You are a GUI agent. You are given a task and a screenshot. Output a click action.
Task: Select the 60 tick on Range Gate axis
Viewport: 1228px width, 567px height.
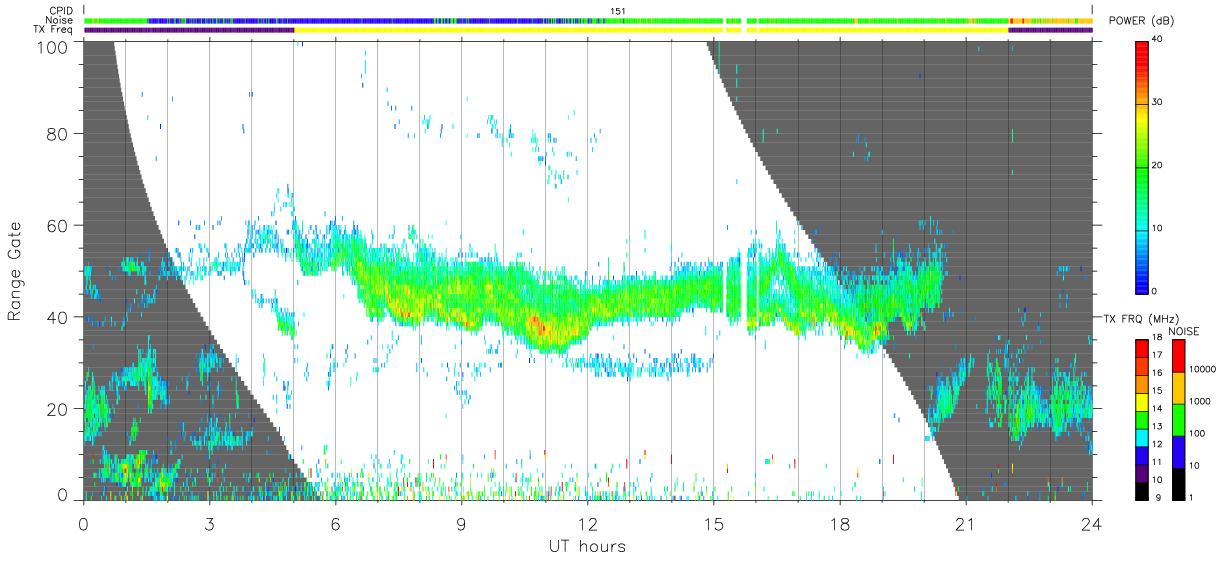click(58, 225)
